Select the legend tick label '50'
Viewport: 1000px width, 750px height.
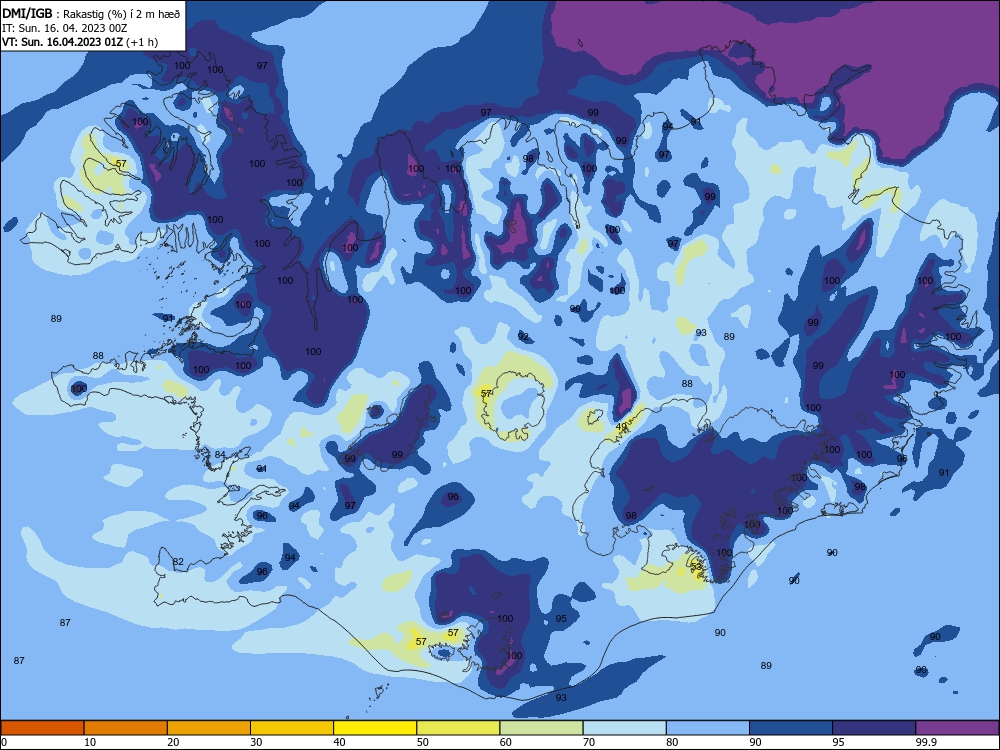click(422, 742)
